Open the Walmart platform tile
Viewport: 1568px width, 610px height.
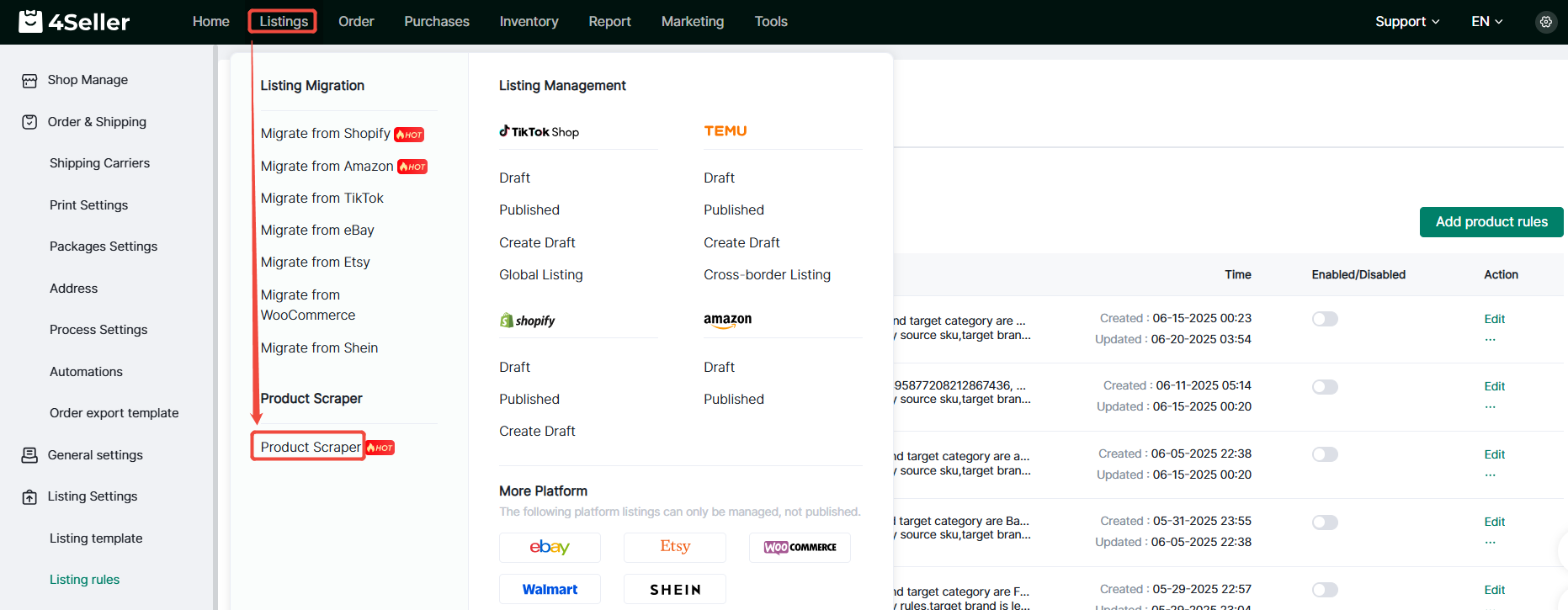[x=550, y=589]
